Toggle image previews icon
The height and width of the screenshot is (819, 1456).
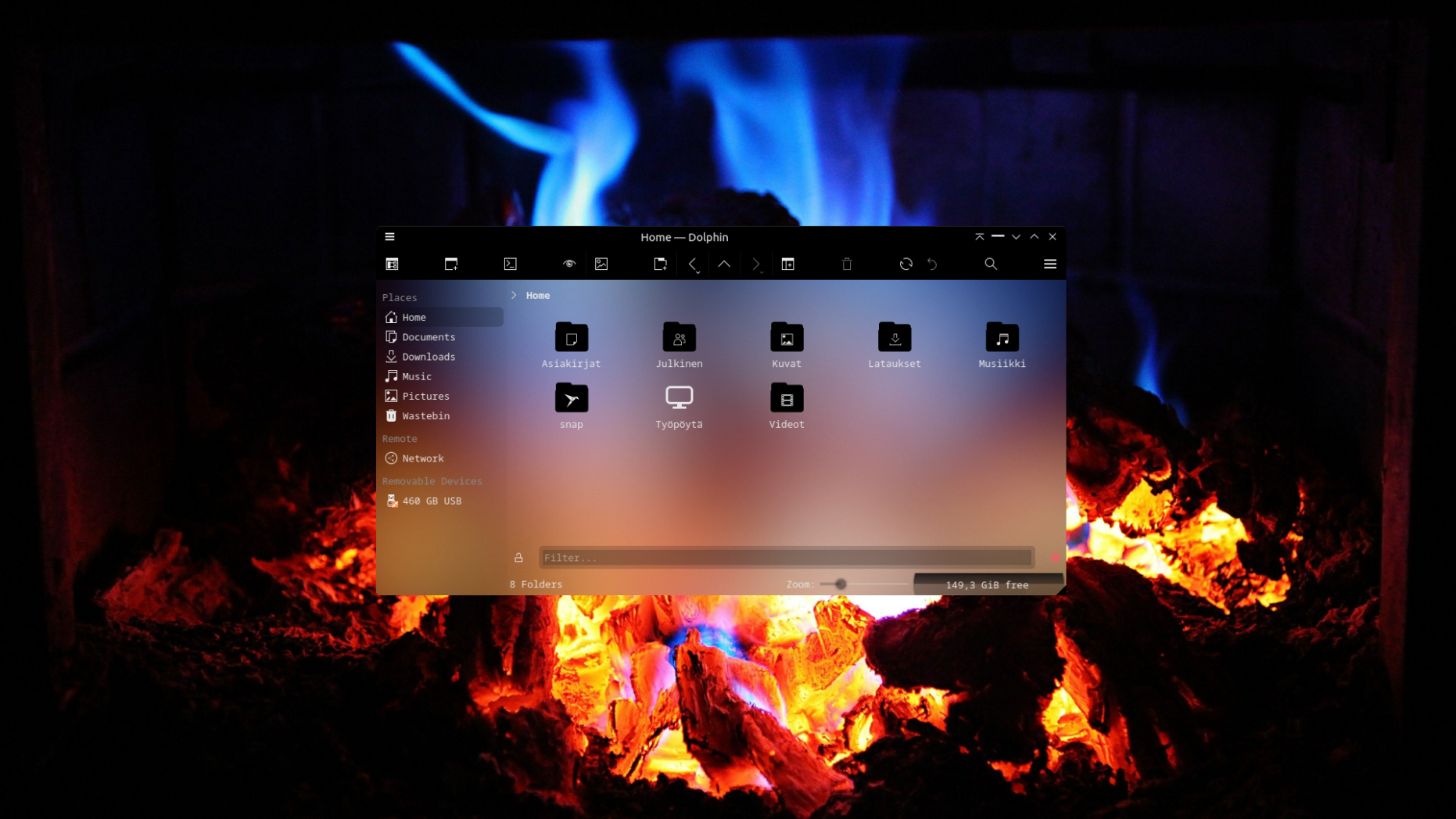tap(601, 264)
